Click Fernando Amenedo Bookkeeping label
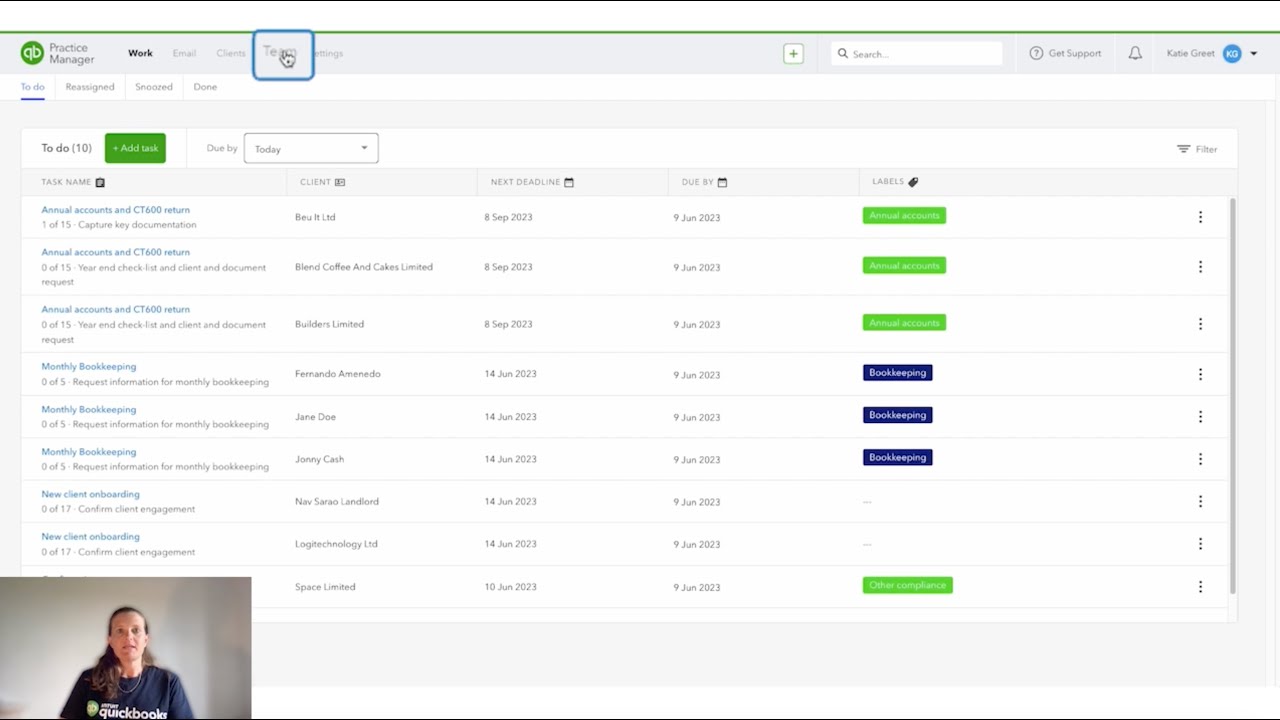This screenshot has height=720, width=1280. point(897,372)
